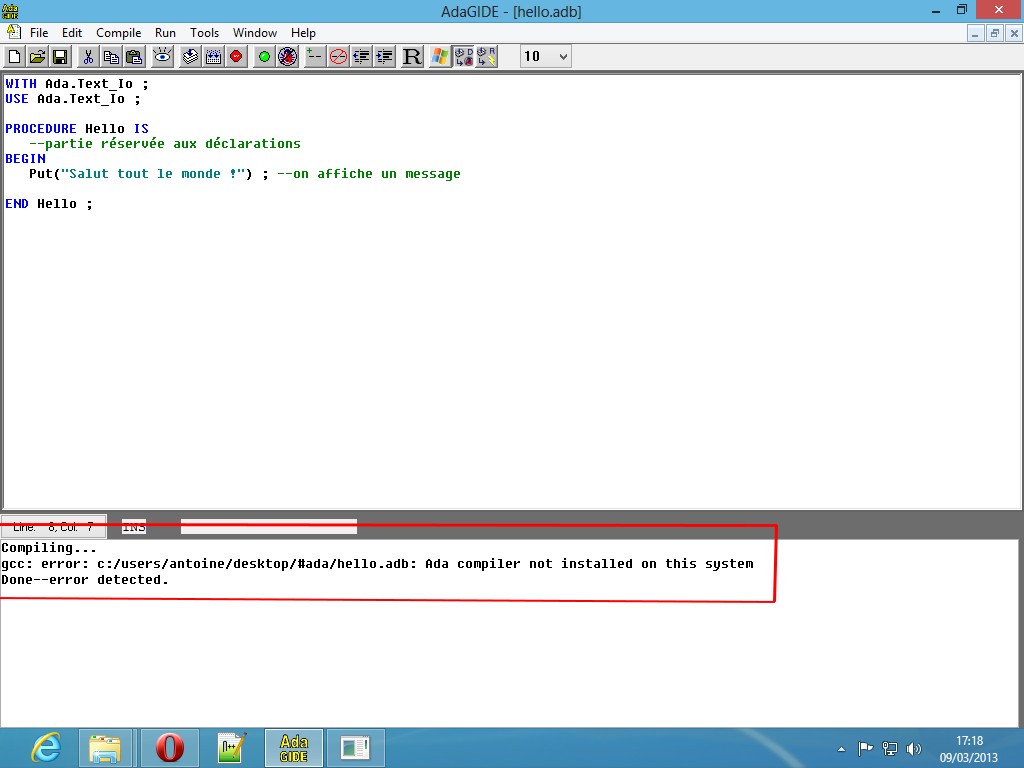Click the document icon left of File menu
The height and width of the screenshot is (768, 1024).
pyautogui.click(x=14, y=32)
